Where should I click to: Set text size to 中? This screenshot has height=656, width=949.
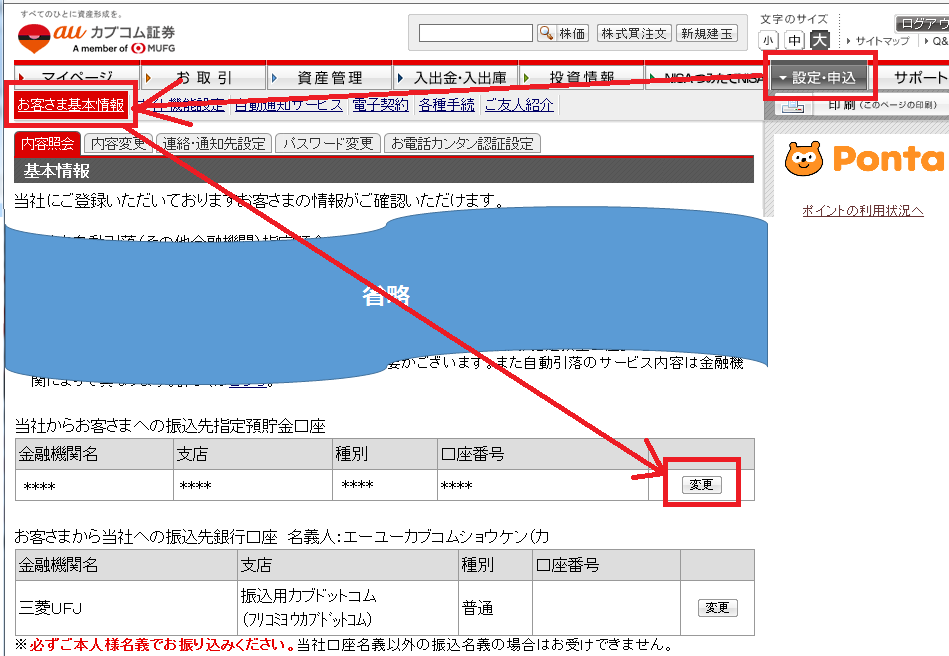pos(794,40)
